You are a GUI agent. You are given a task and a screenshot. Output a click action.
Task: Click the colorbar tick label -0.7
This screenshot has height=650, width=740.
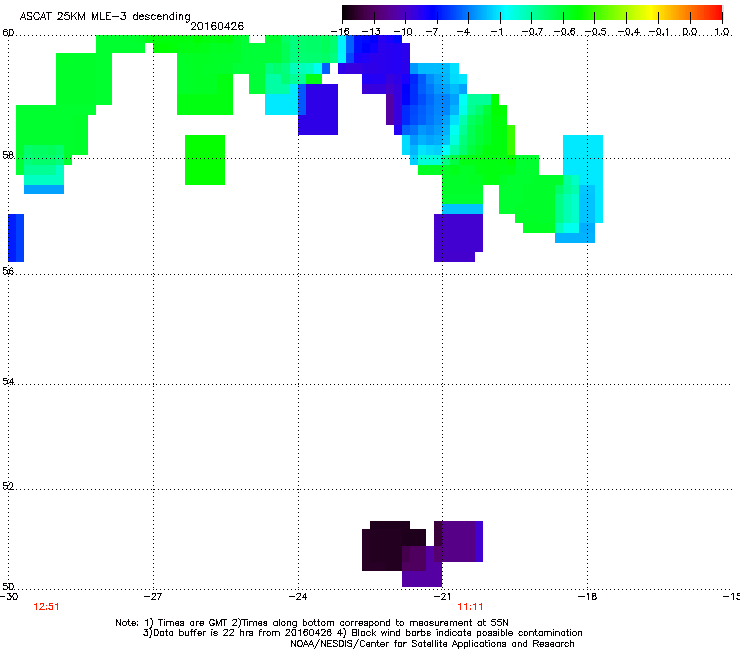click(532, 32)
